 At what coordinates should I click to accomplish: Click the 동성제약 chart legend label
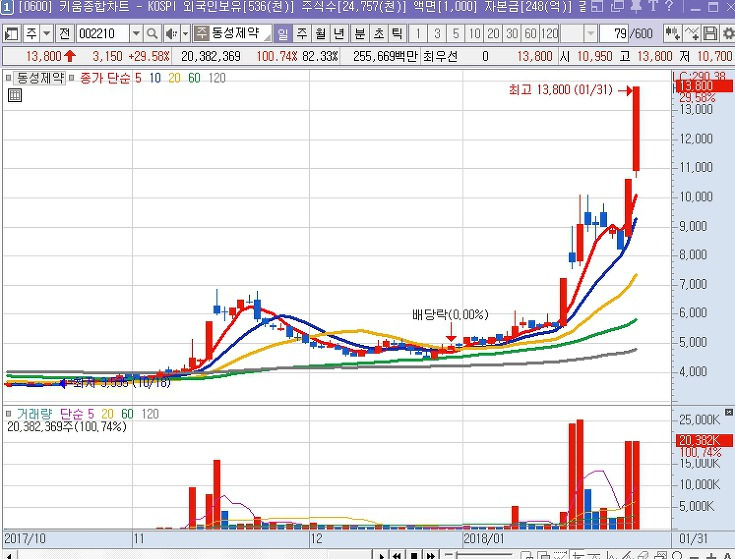click(39, 78)
